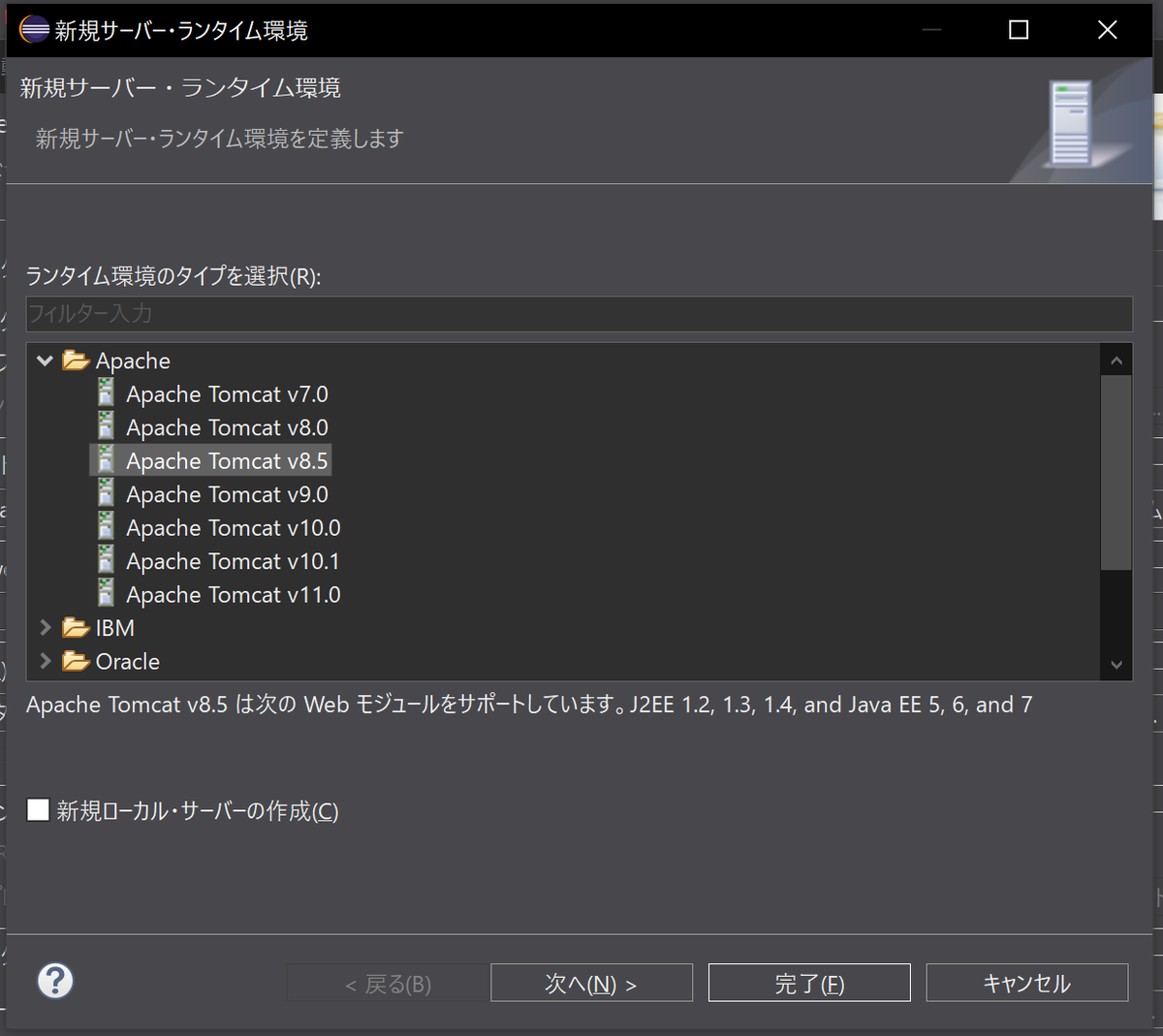Image resolution: width=1163 pixels, height=1036 pixels.
Task: Select the Apache Tomcat v11.0 label
Action: point(233,595)
